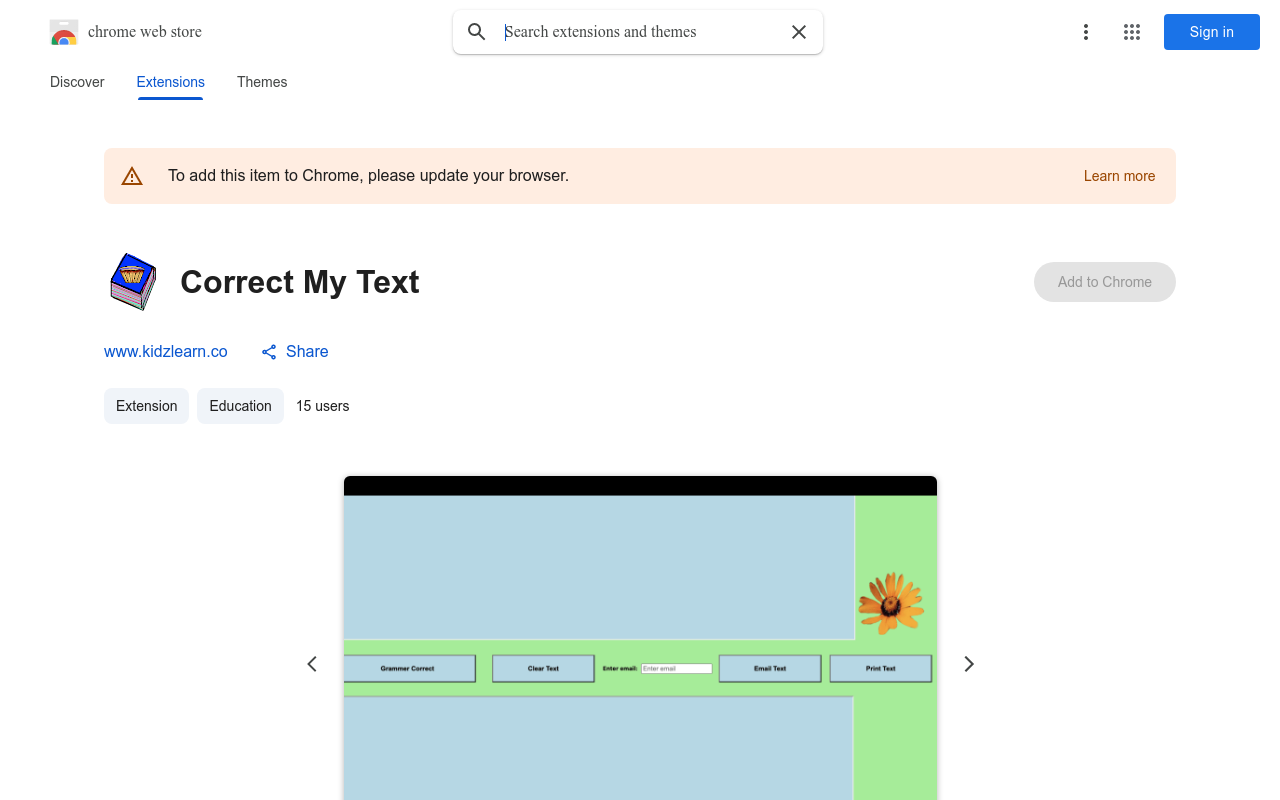1280x800 pixels.
Task: Visit www.kidzlearn.co link
Action: coord(166,352)
